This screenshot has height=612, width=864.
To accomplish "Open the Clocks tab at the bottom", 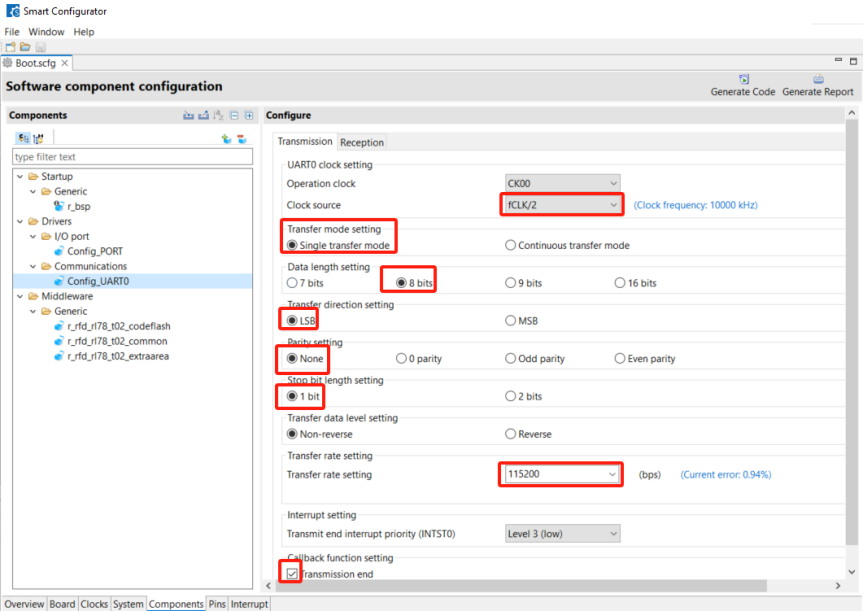I will 94,604.
